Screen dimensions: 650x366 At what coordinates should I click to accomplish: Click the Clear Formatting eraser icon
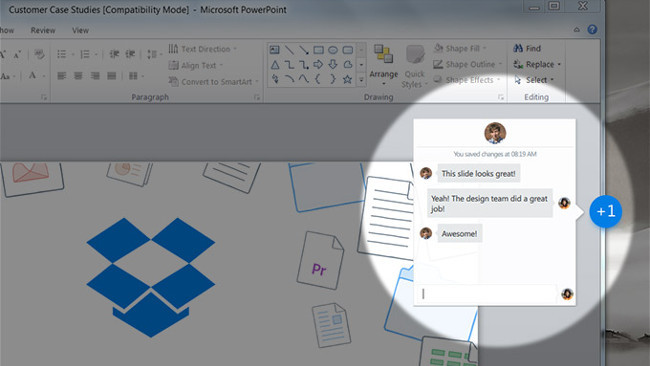pyautogui.click(x=39, y=54)
